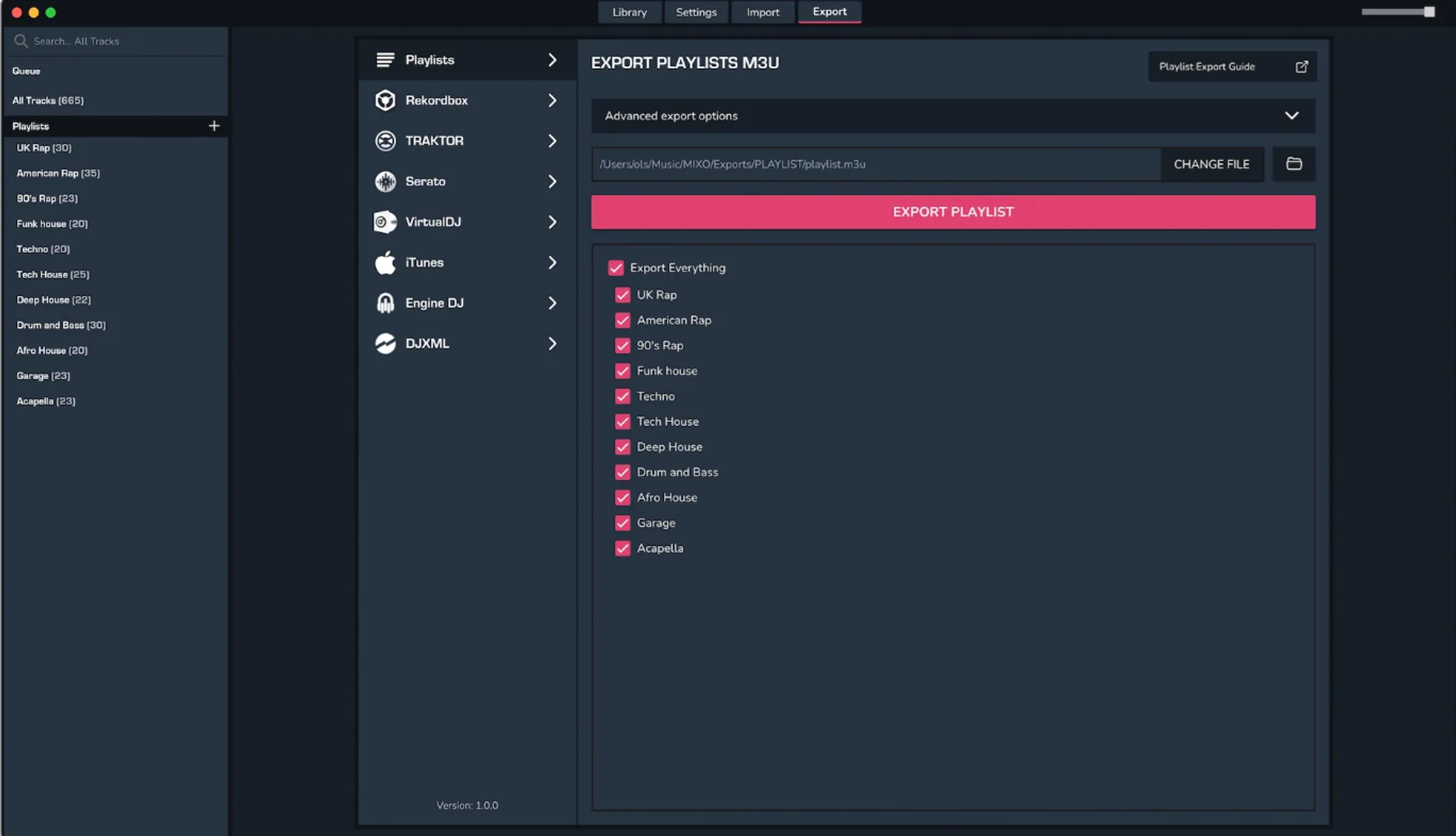Click the DJXML logo icon
This screenshot has height=836, width=1456.
coord(385,344)
